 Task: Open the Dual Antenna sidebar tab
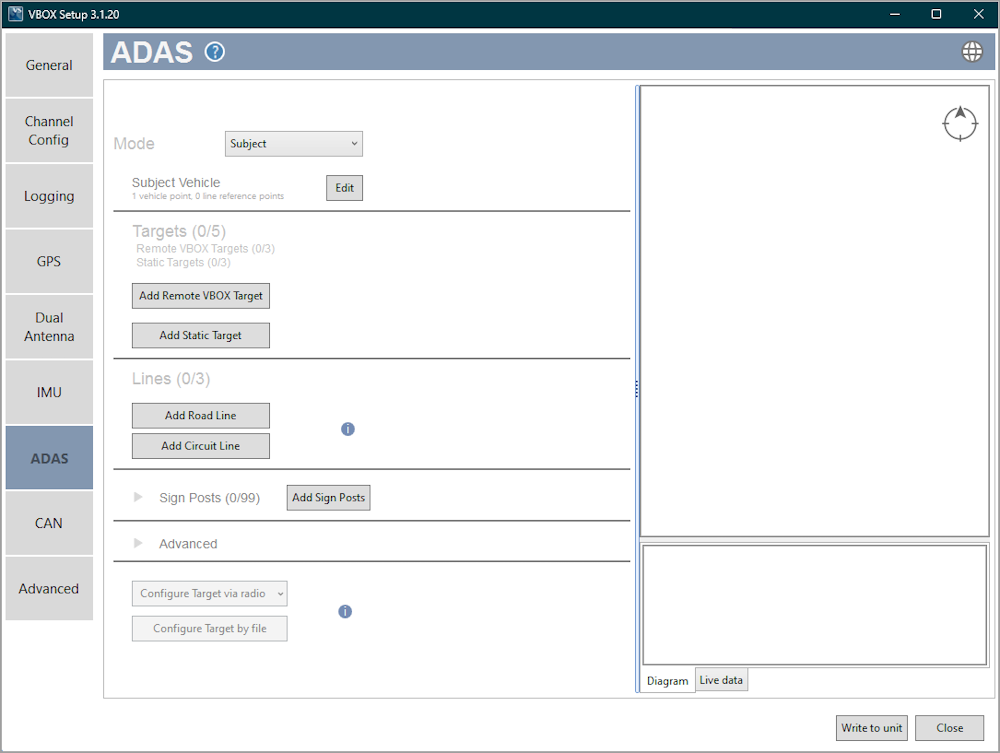pos(49,326)
